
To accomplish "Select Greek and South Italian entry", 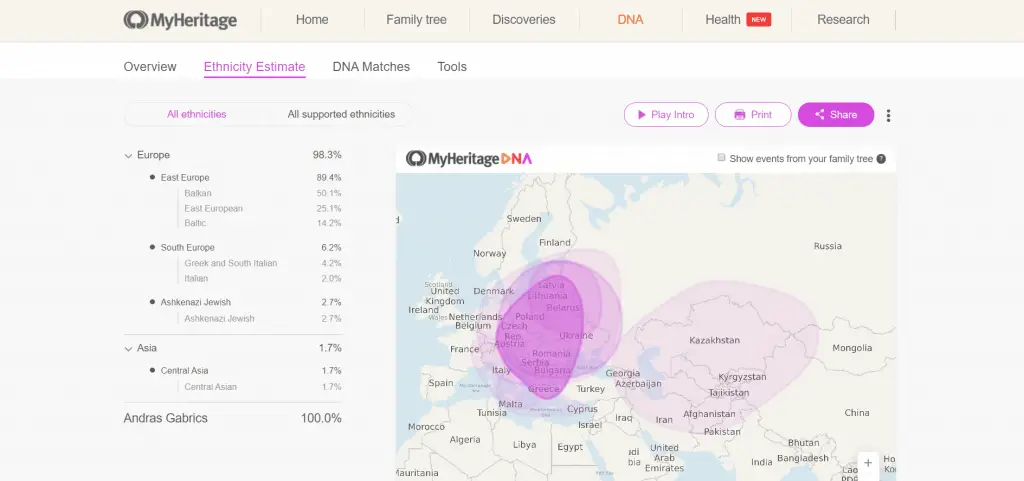I will coord(263,263).
